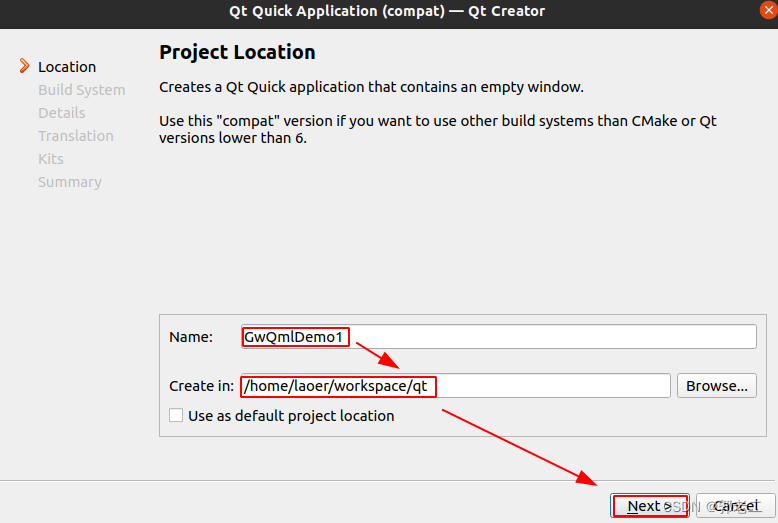Image resolution: width=778 pixels, height=523 pixels.
Task: Enable Use as default project location
Action: [x=176, y=415]
